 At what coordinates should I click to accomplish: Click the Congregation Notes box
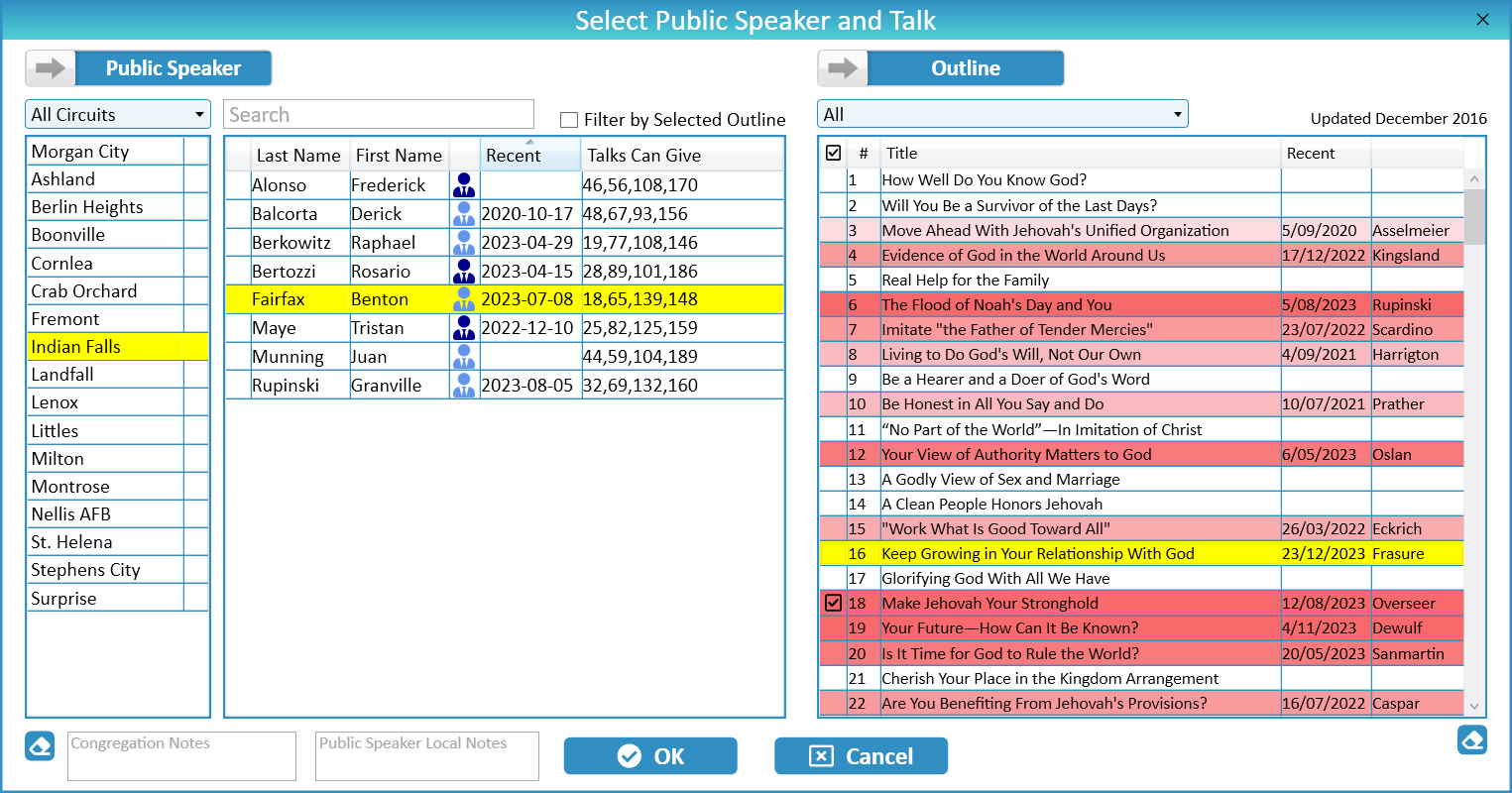182,756
